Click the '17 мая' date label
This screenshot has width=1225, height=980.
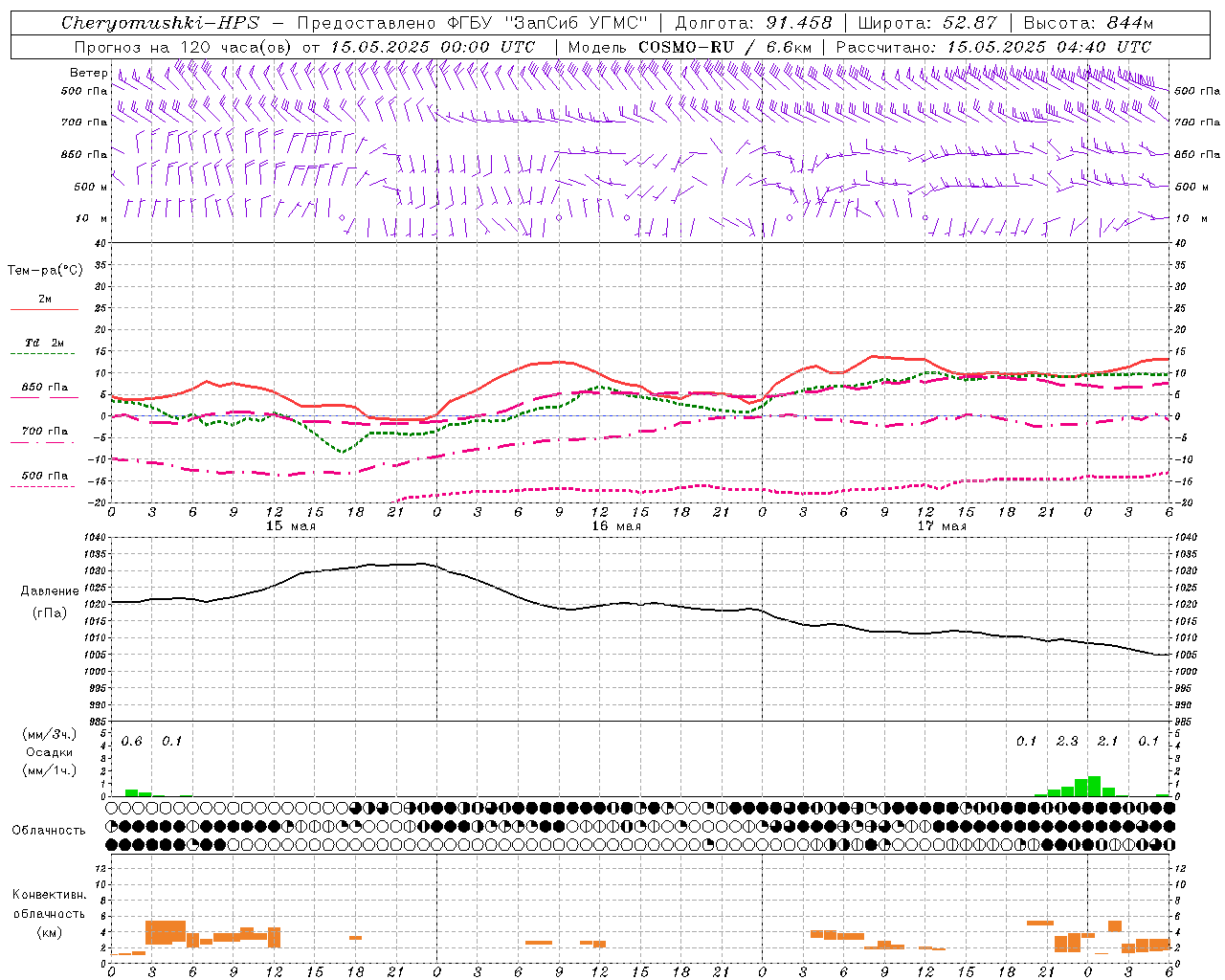942,526
